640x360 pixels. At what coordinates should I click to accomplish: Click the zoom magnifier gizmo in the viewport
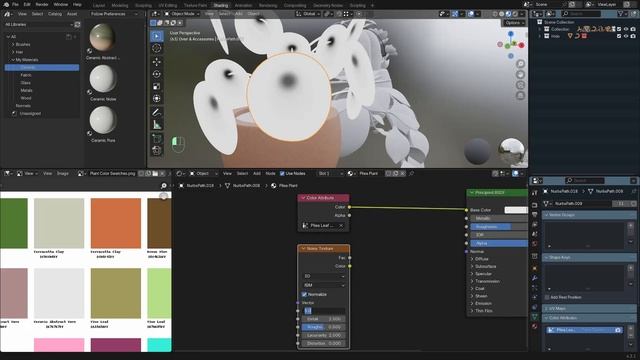click(520, 64)
